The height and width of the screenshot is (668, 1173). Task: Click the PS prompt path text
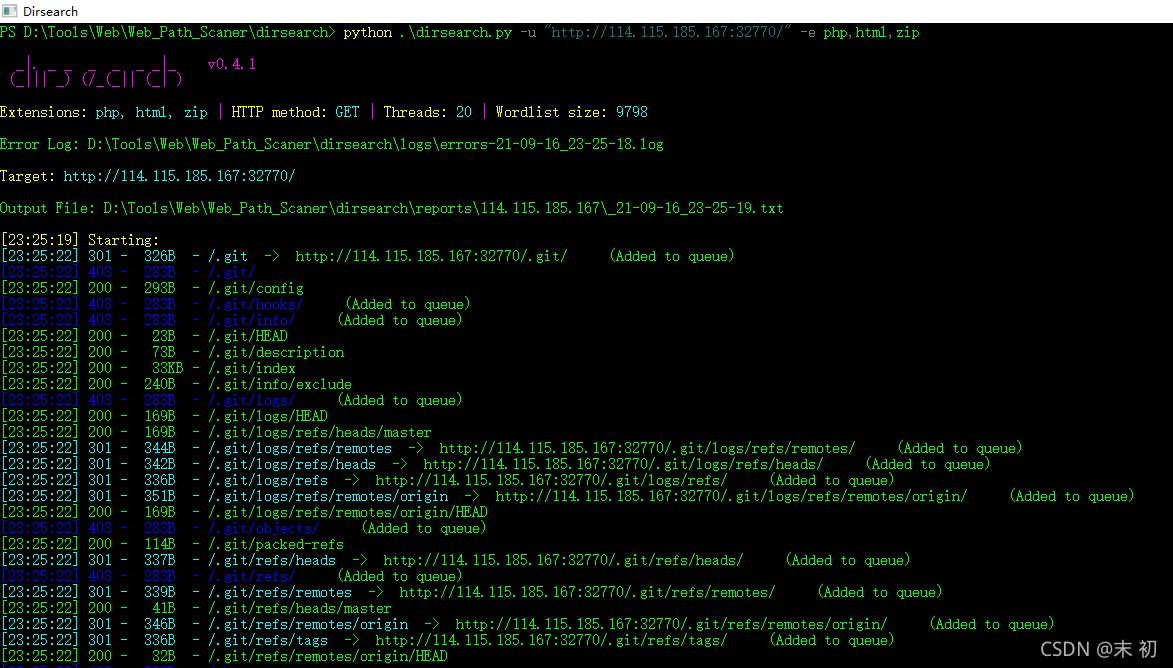(168, 33)
